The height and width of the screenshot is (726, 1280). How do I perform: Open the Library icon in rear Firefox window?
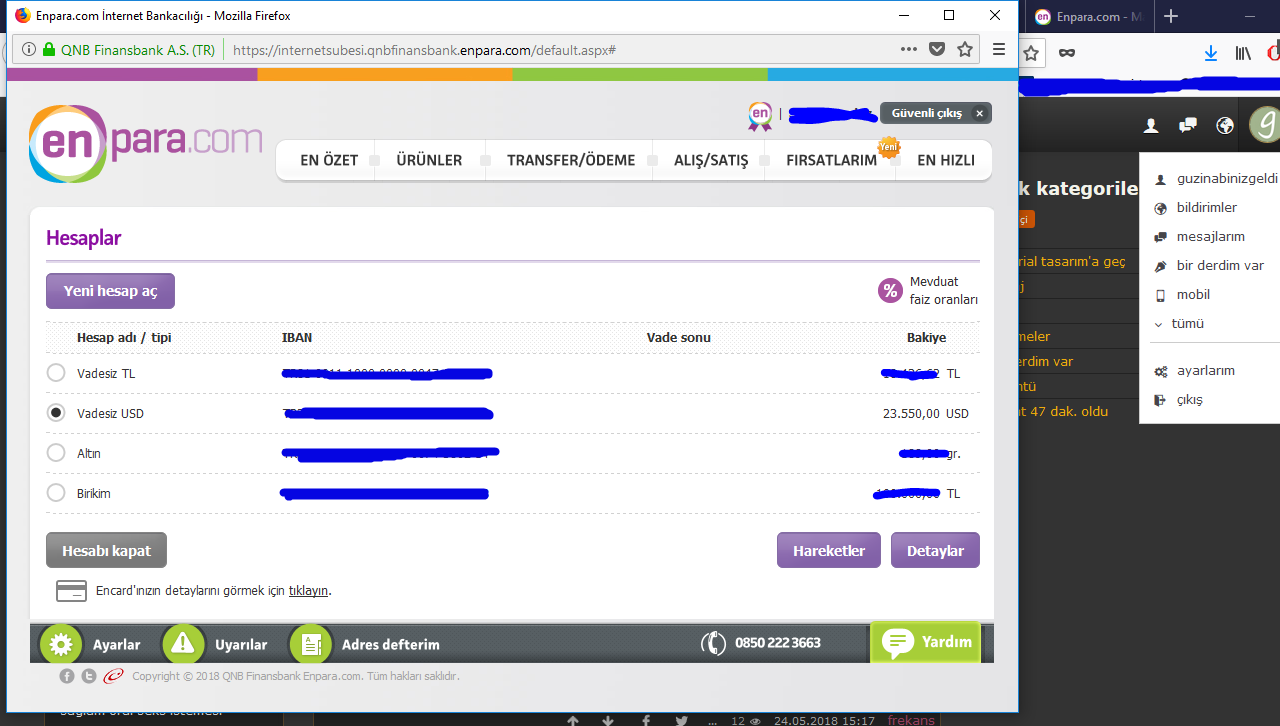click(x=1243, y=53)
